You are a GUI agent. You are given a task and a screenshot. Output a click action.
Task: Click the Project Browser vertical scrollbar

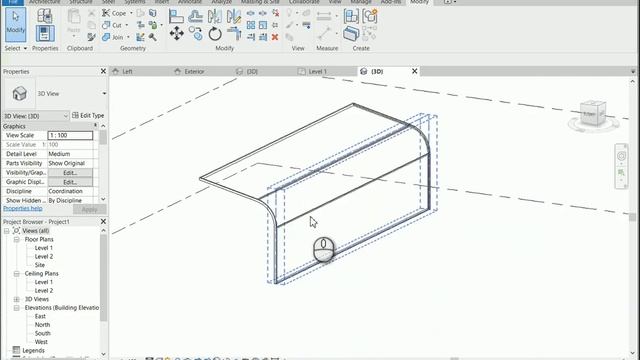tap(103, 278)
